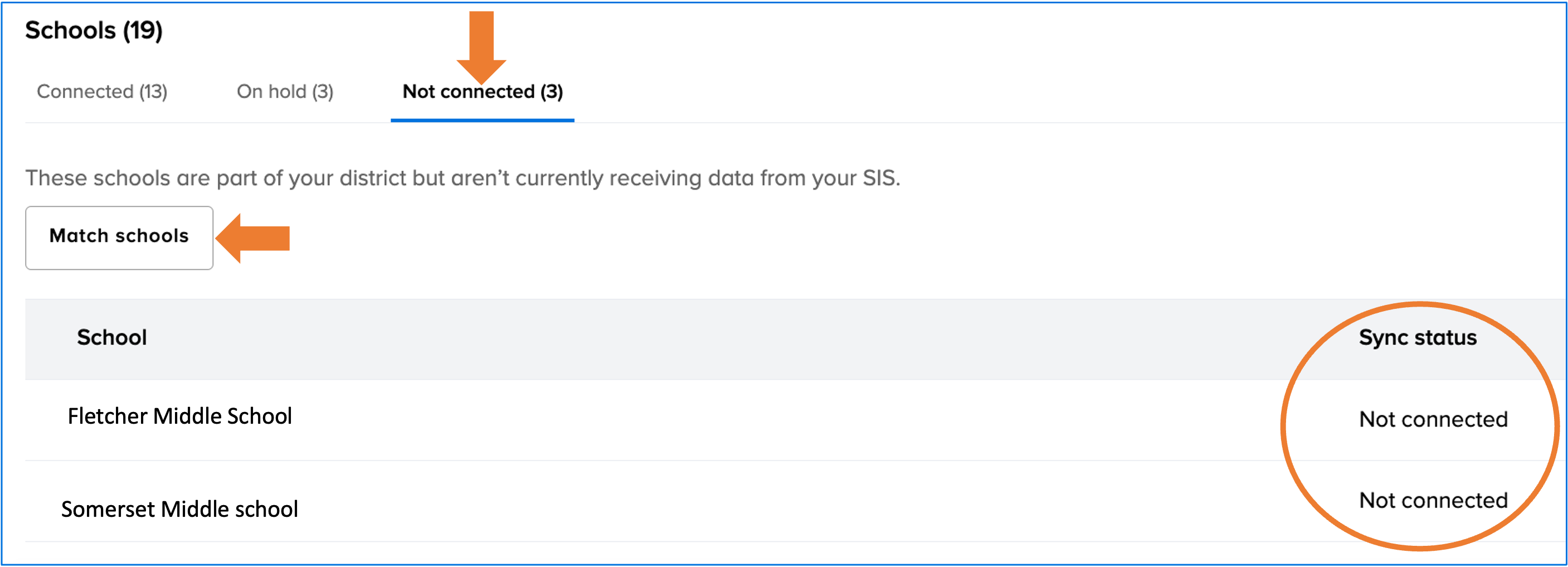Select the Fletcher Middle School name text
Screen dimensions: 1568x567
point(179,416)
